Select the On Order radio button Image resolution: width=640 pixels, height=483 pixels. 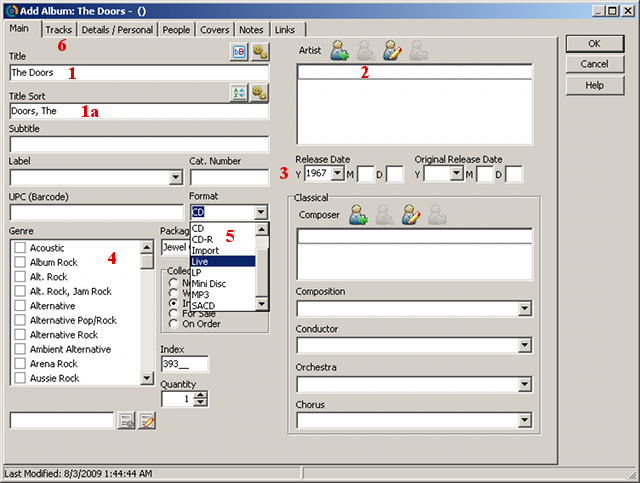coord(174,324)
